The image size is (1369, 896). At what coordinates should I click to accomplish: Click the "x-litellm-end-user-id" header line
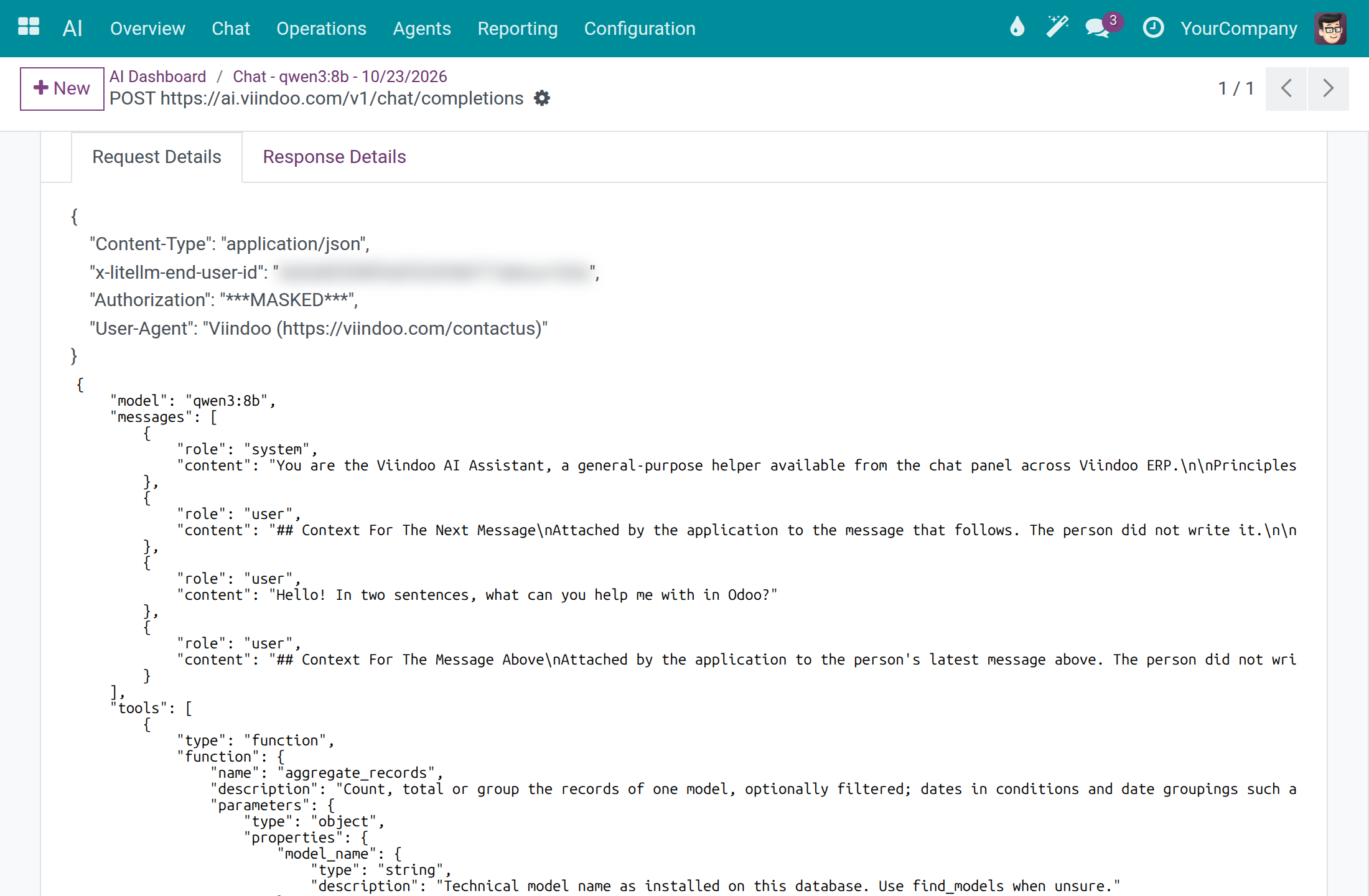345,273
